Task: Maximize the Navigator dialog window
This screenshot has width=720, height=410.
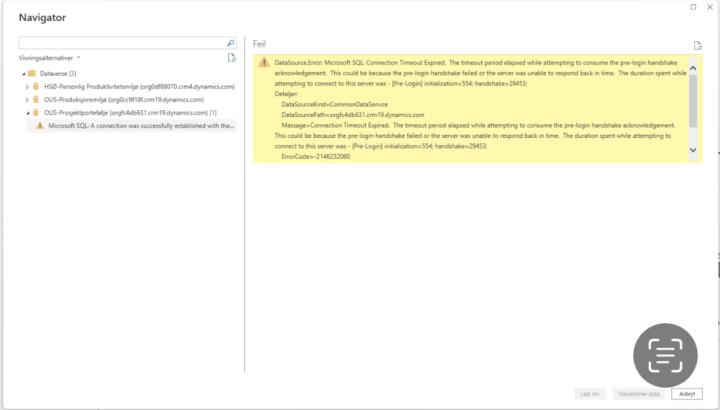Action: point(693,7)
